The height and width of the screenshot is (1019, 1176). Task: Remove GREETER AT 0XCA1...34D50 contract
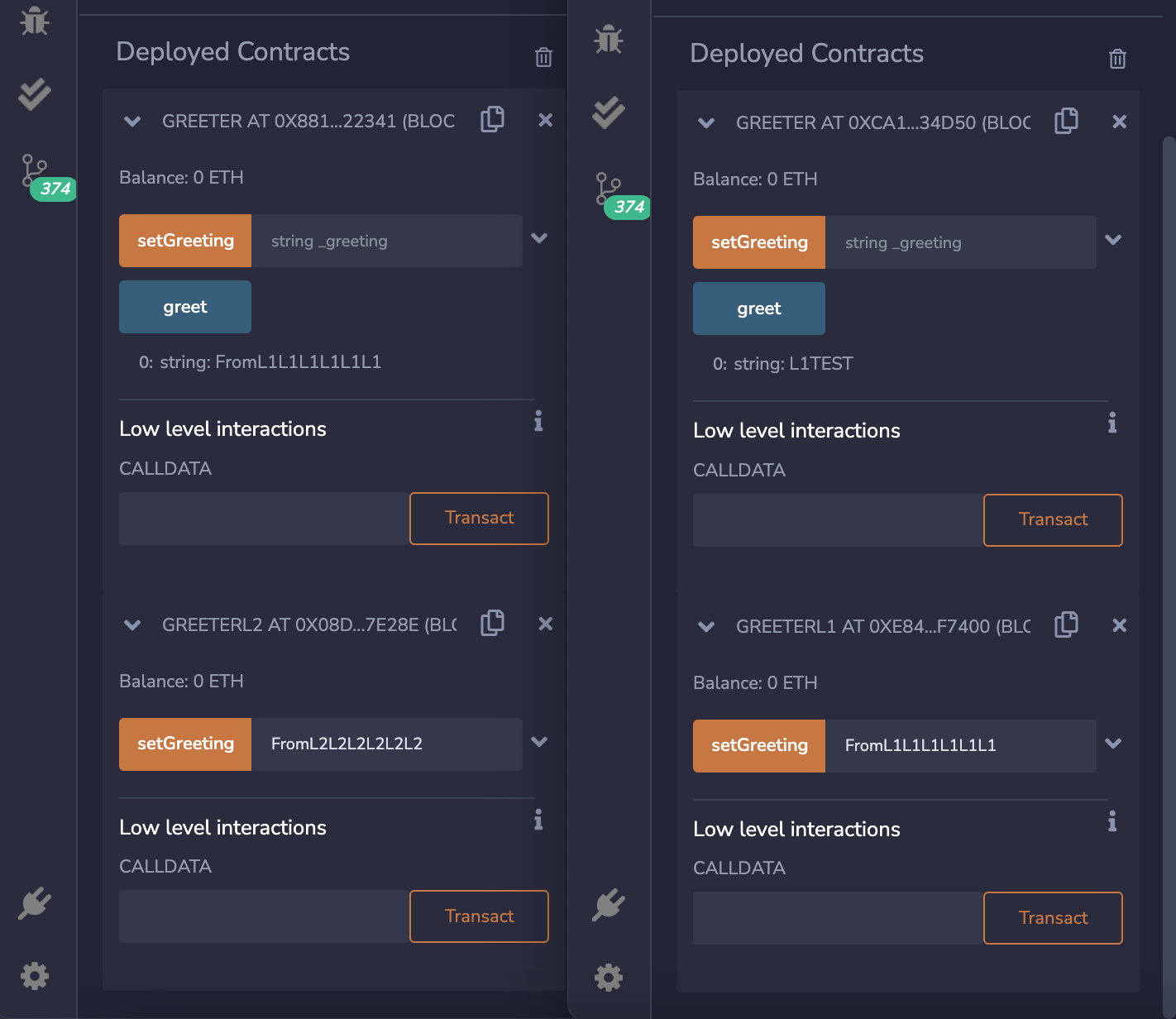point(1120,122)
